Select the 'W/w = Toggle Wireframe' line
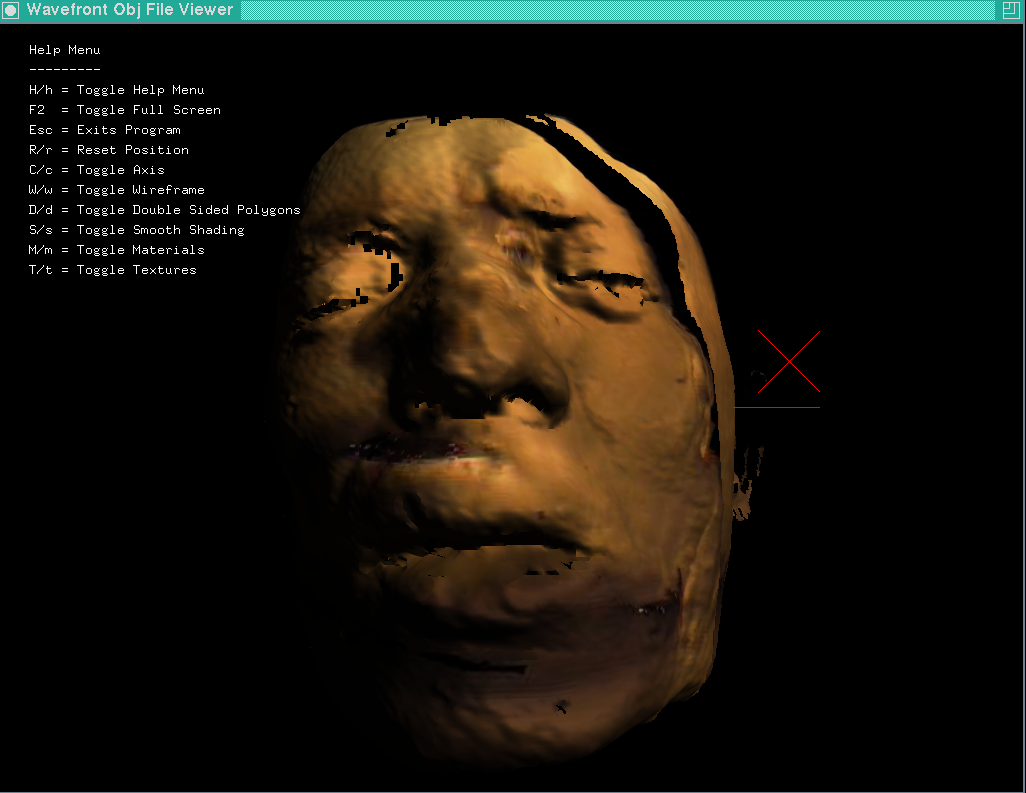The width and height of the screenshot is (1026, 793). coord(116,190)
